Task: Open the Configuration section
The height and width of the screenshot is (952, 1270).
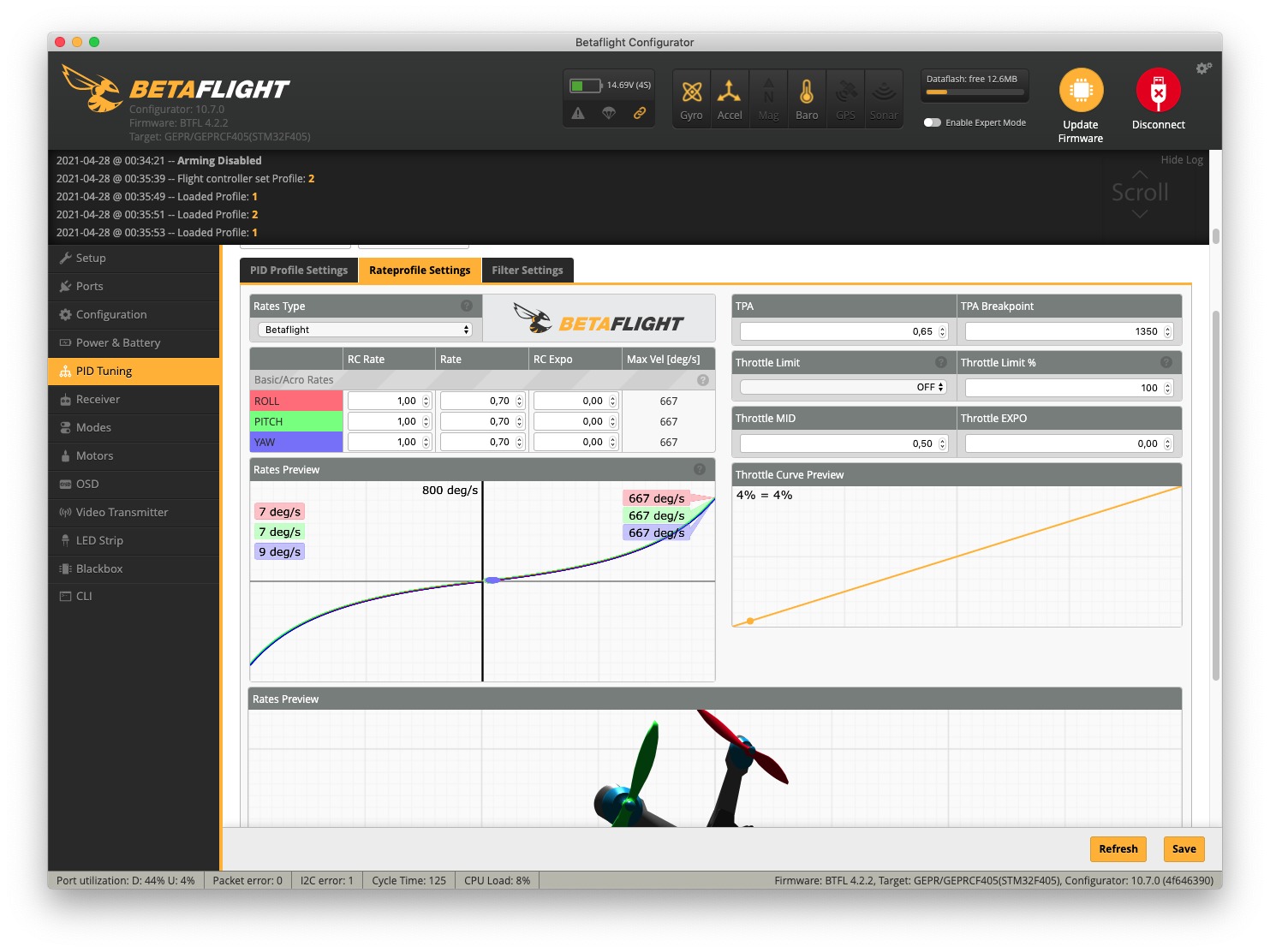Action: [134, 314]
